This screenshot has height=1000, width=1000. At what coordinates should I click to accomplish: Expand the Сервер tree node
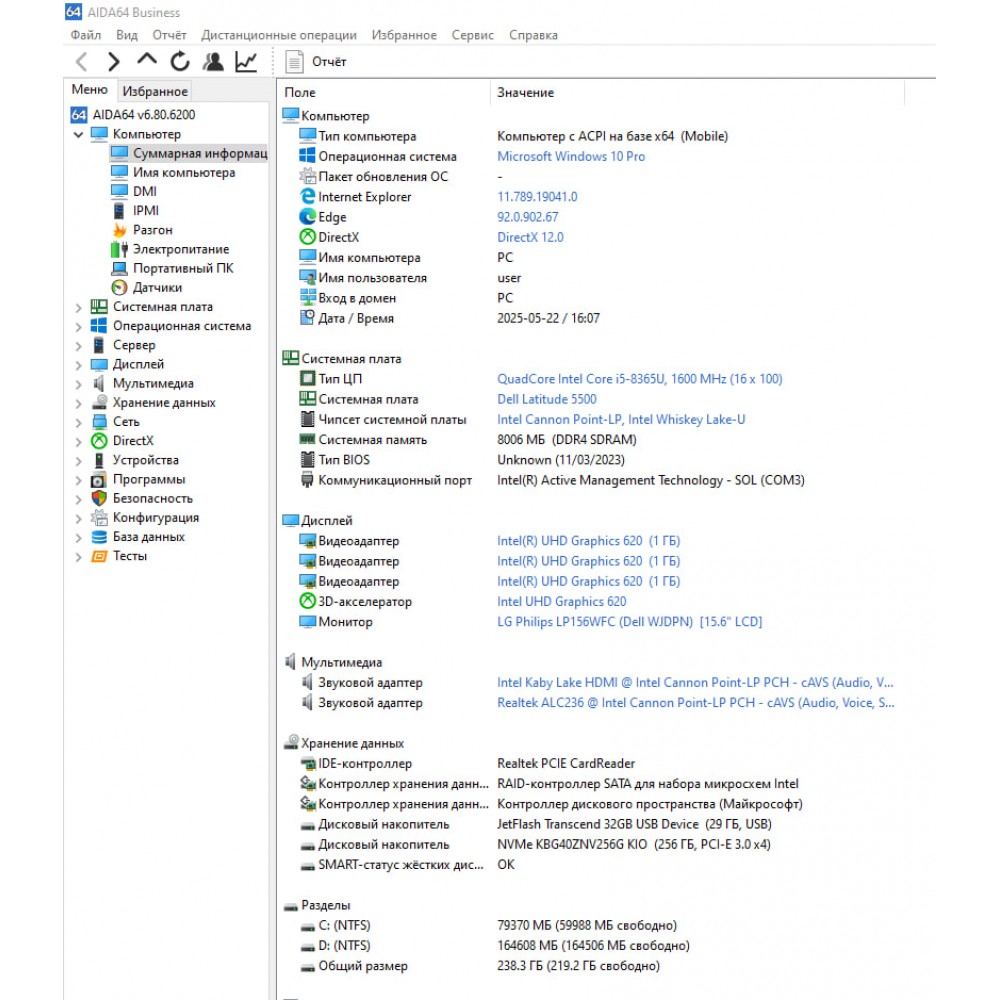click(78, 346)
